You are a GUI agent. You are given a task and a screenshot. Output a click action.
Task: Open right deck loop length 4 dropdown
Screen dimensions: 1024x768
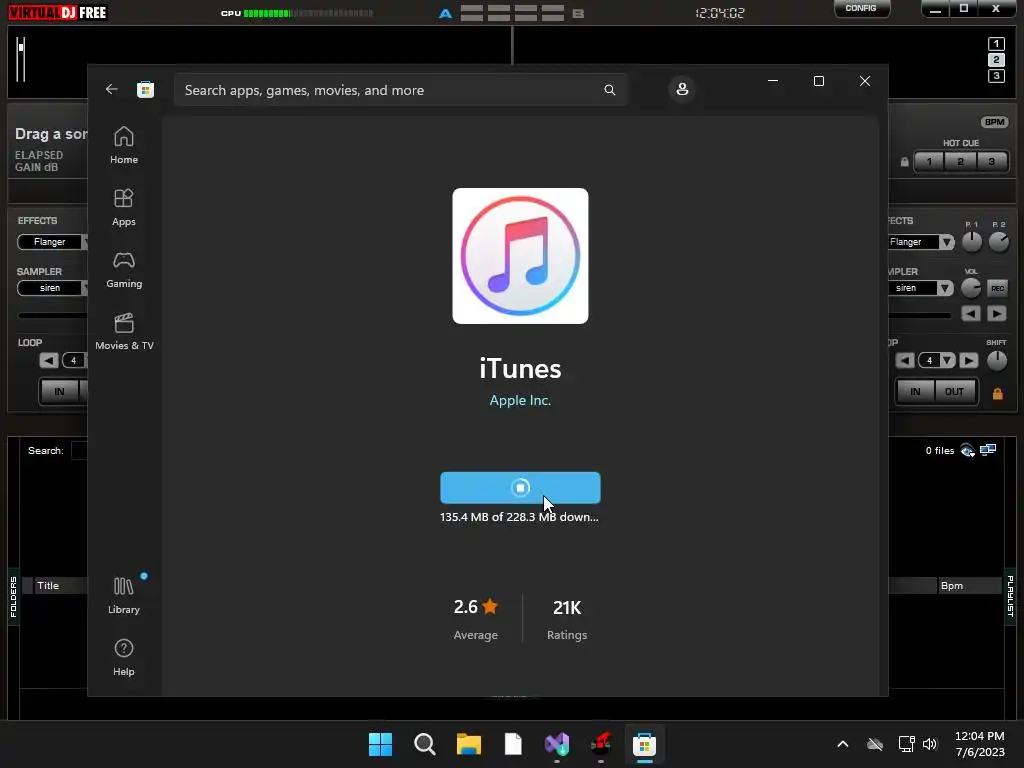tap(947, 360)
